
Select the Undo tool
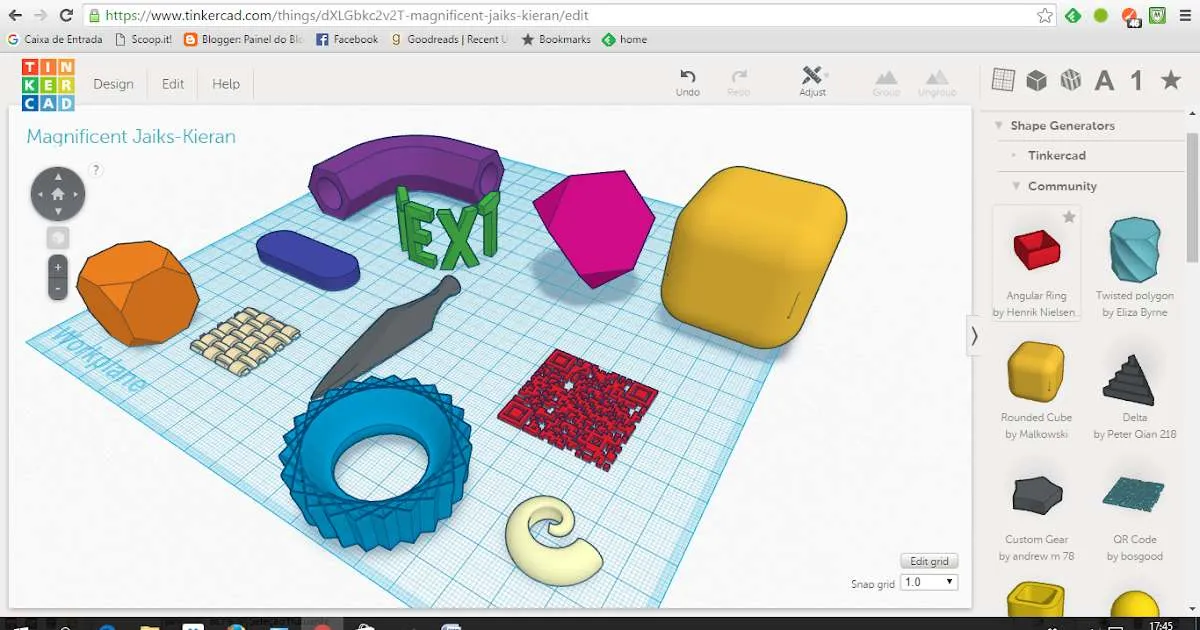(687, 80)
